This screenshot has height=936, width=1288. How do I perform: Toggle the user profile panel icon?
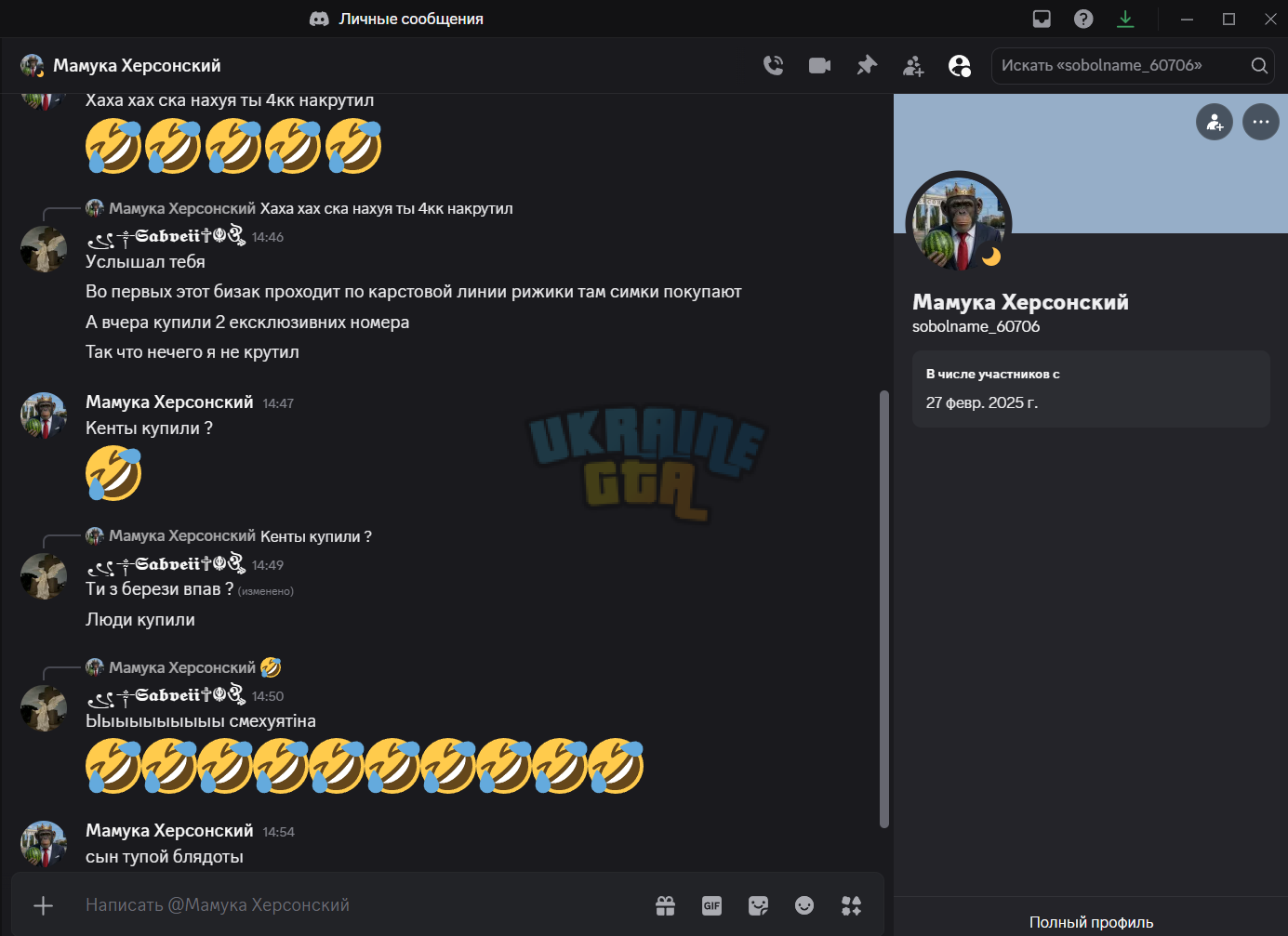[960, 65]
